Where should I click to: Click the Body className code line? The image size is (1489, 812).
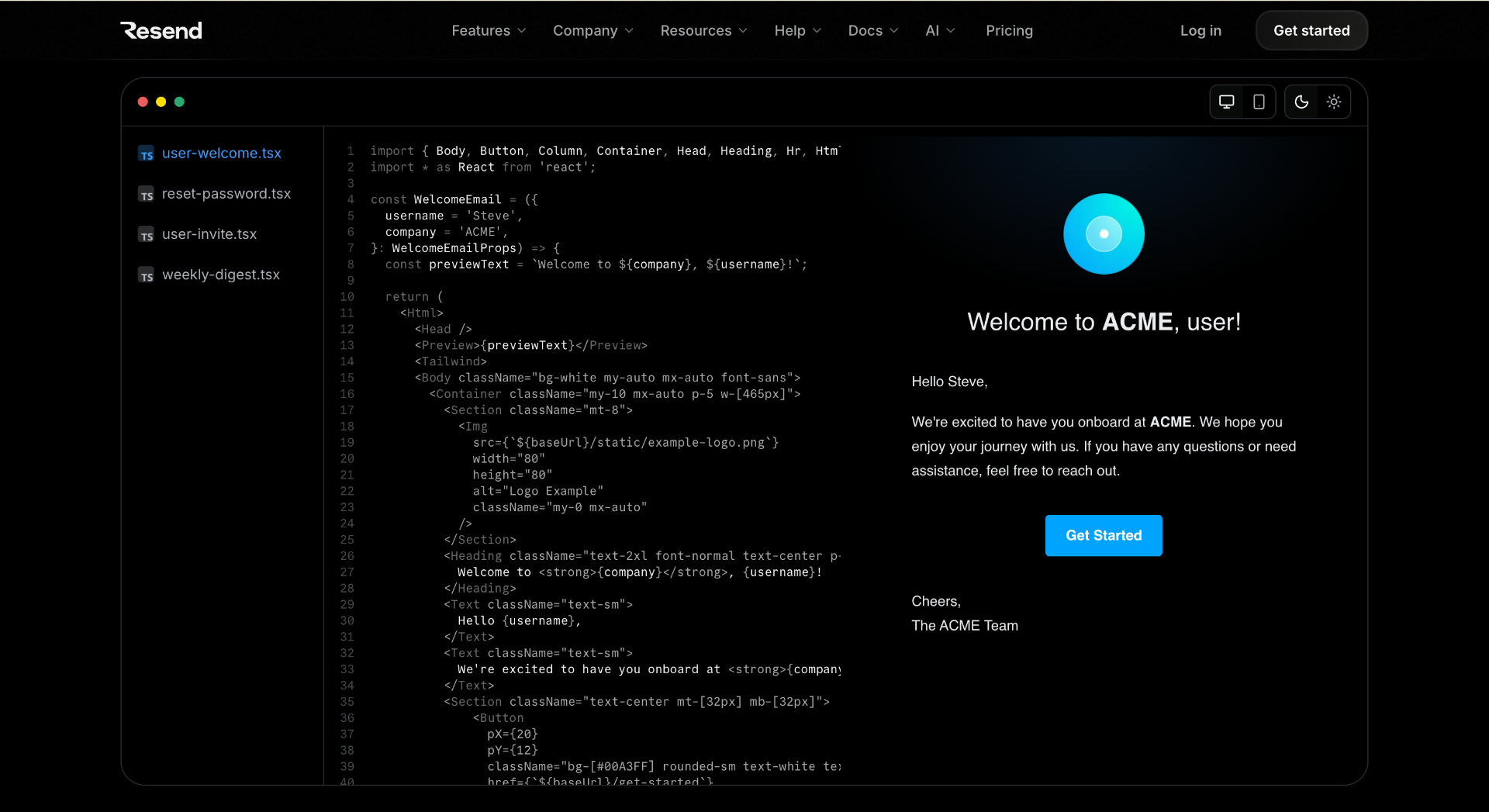pyautogui.click(x=607, y=378)
